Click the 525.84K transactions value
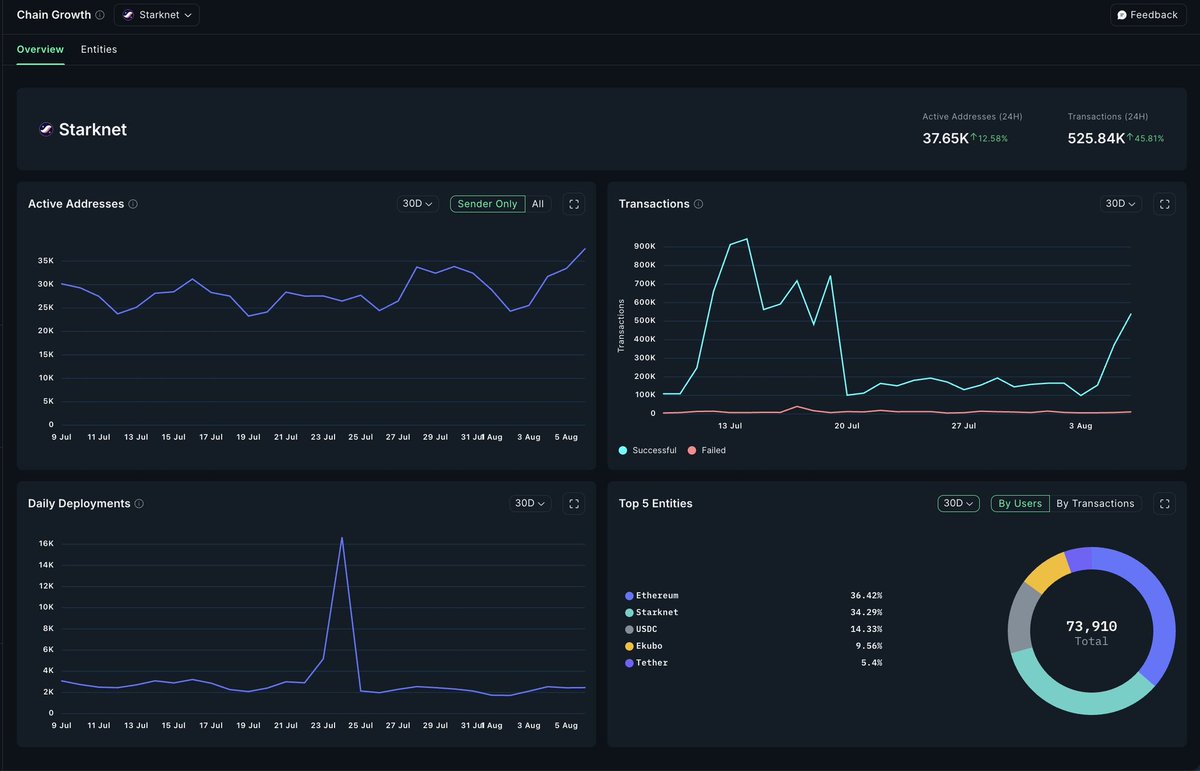 [1096, 138]
